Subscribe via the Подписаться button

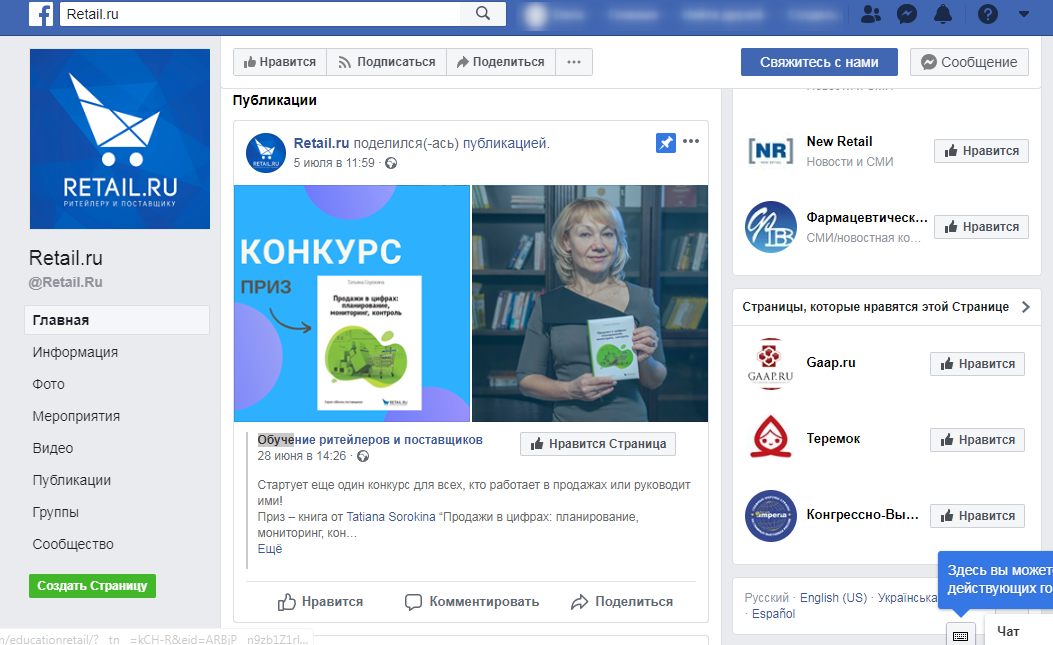(x=387, y=62)
